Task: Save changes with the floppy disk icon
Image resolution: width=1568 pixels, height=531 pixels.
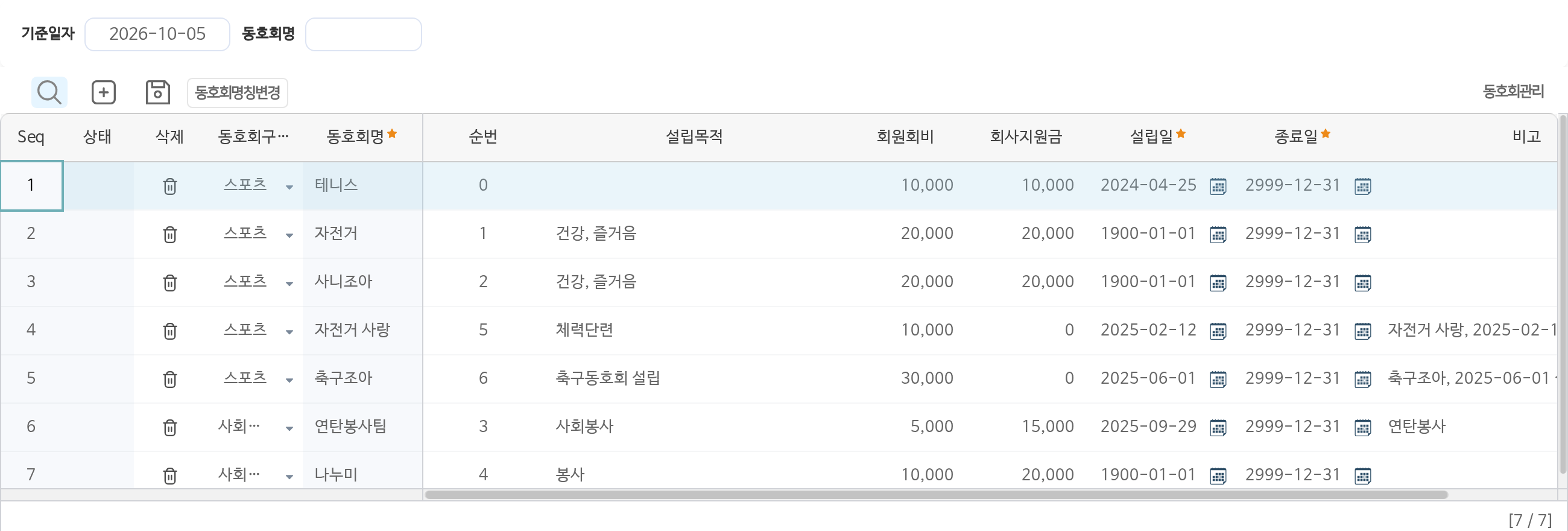Action: (157, 92)
